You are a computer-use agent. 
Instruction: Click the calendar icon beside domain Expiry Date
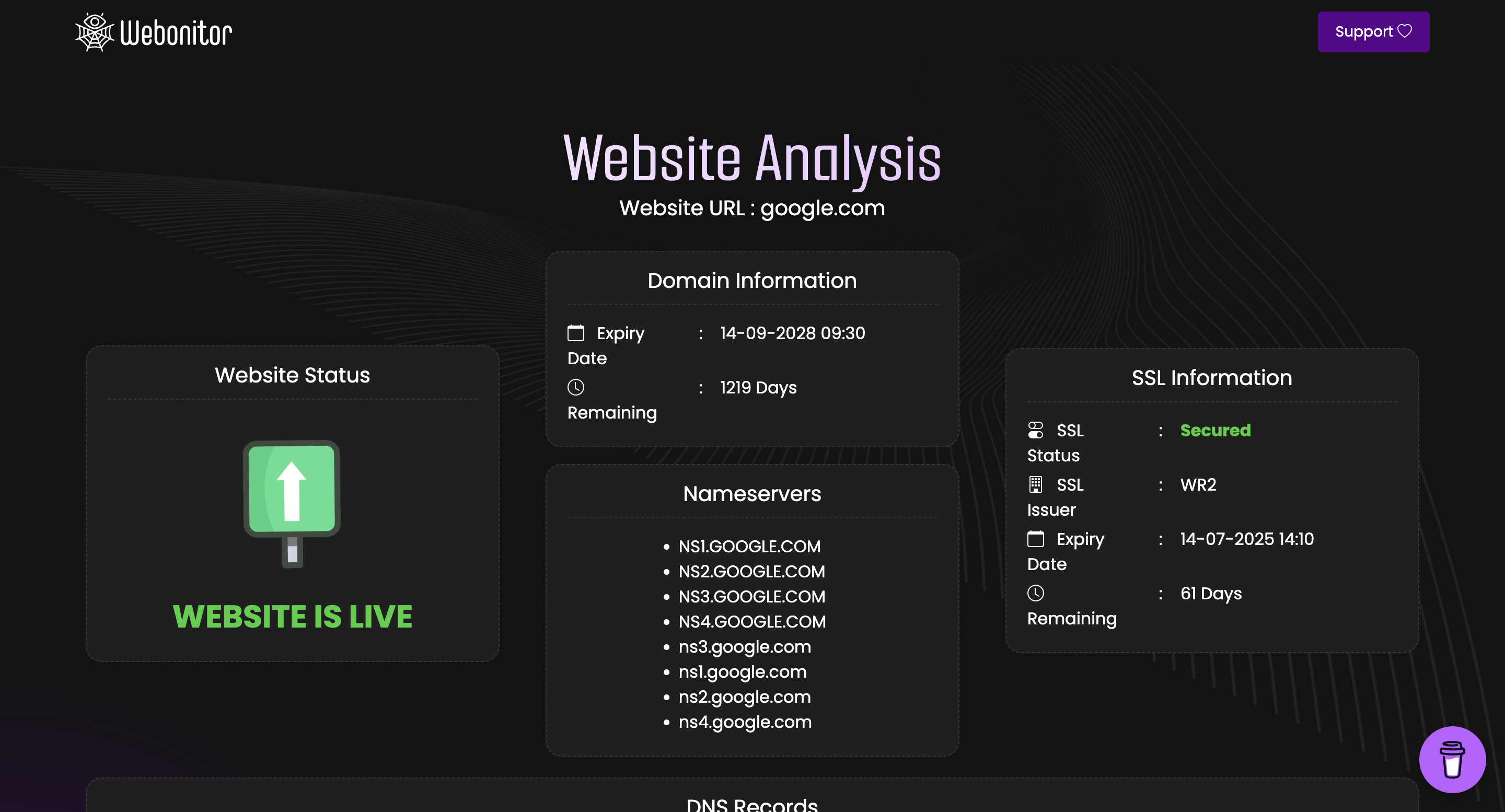pyautogui.click(x=575, y=333)
